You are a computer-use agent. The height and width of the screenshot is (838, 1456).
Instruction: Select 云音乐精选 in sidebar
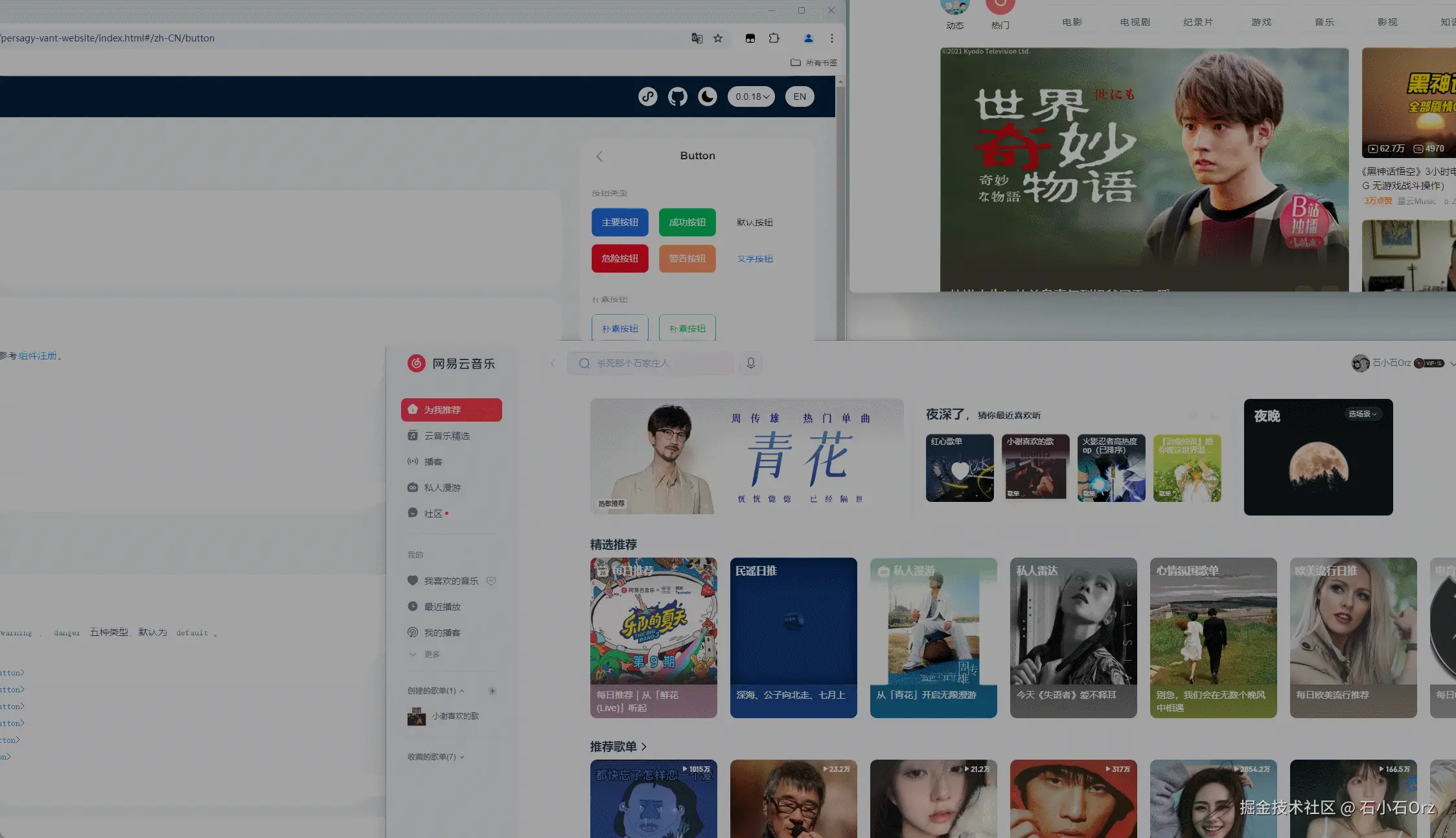click(446, 436)
